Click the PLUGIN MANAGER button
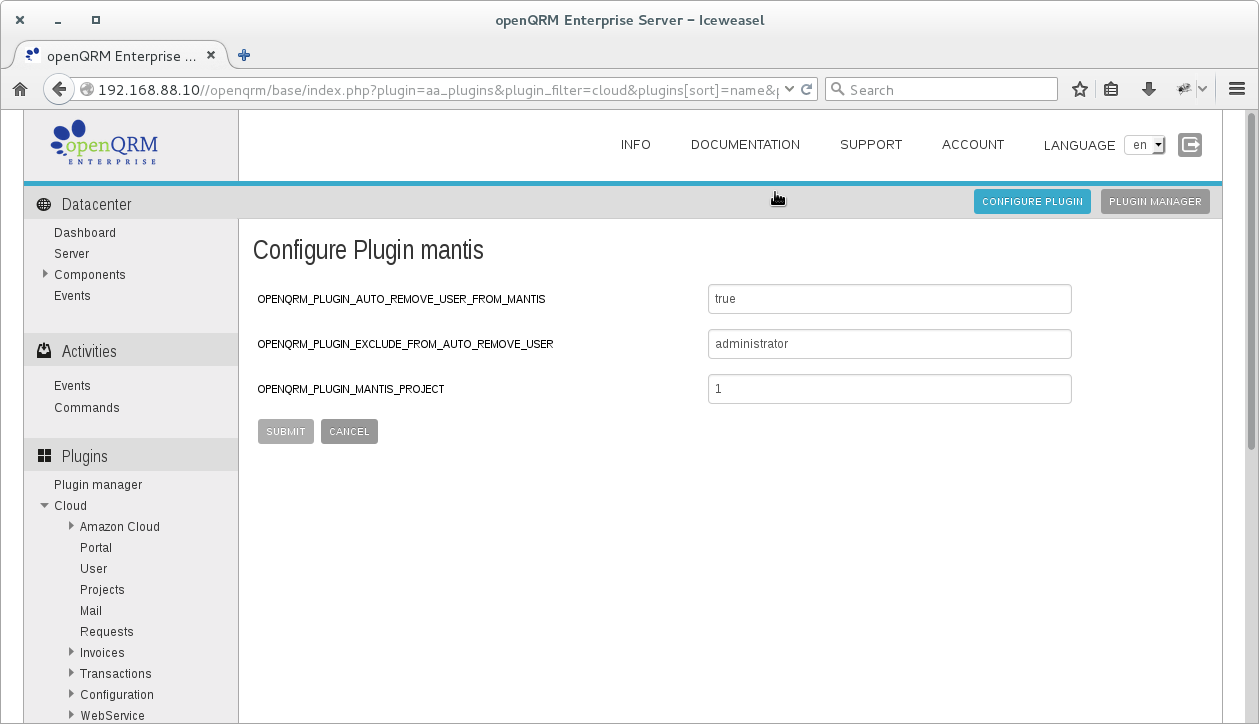The height and width of the screenshot is (724, 1259). coord(1155,202)
